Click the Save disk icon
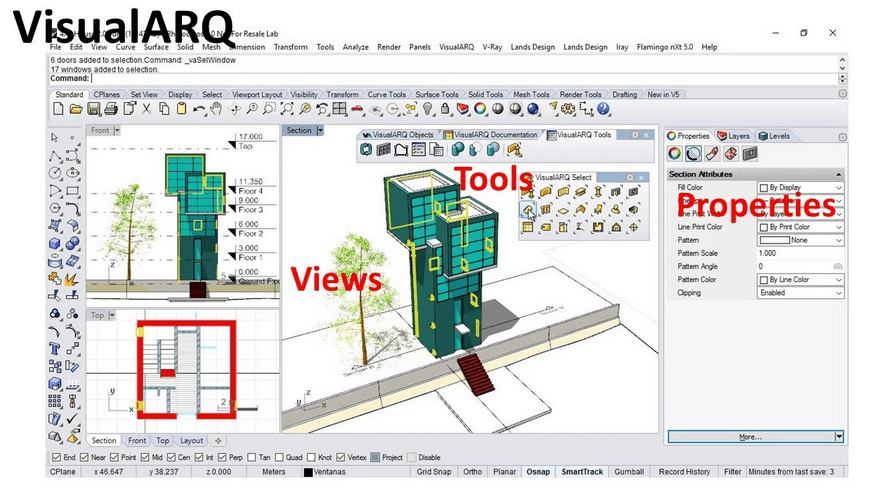Image resolution: width=874 pixels, height=489 pixels. pyautogui.click(x=94, y=109)
